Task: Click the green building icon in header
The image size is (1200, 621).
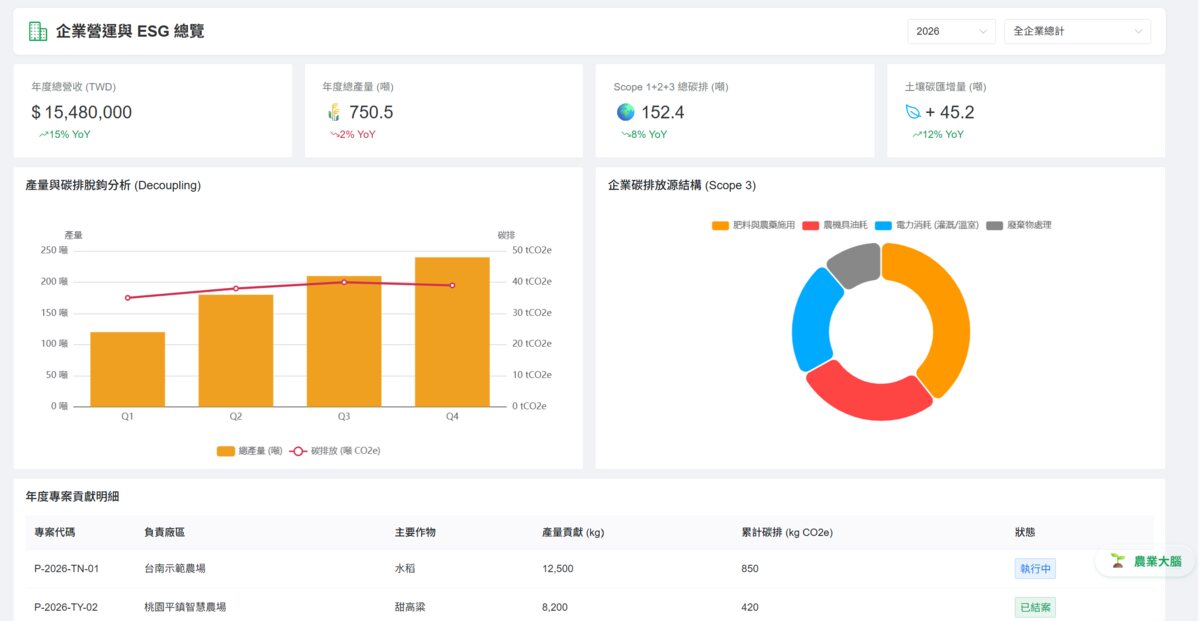Action: point(38,31)
